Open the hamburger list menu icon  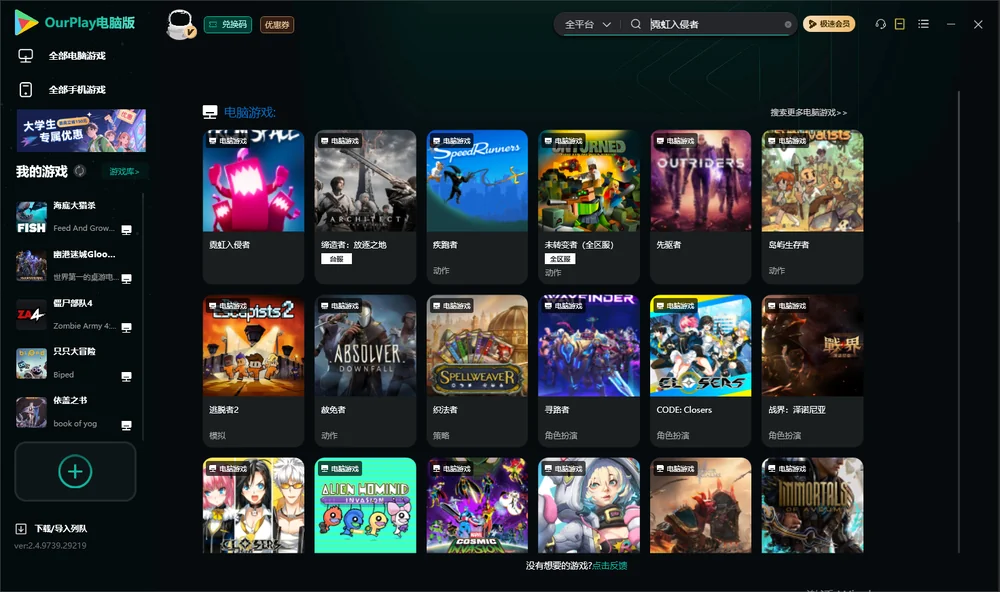[923, 24]
